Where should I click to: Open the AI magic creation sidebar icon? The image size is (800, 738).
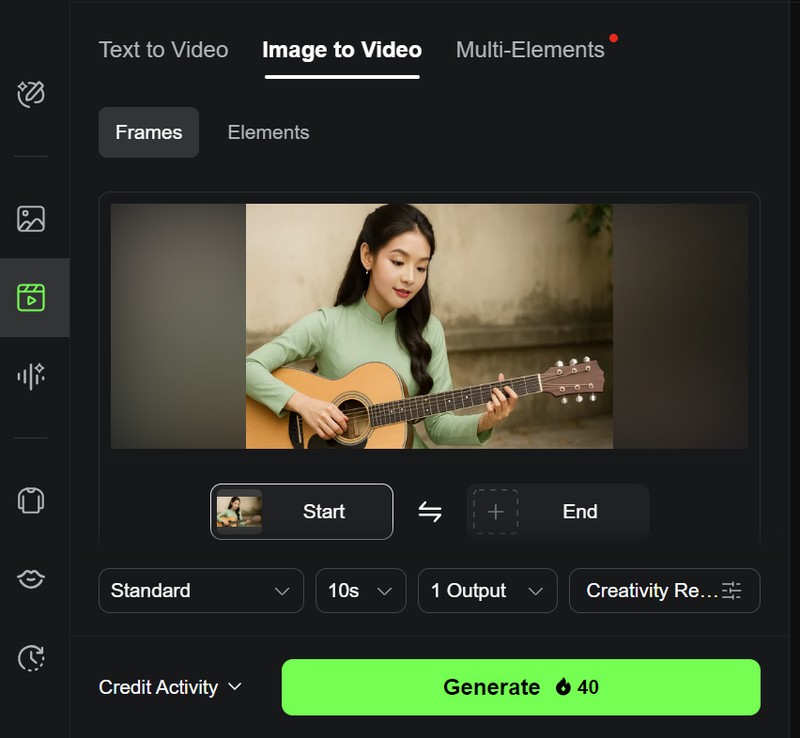pos(31,94)
